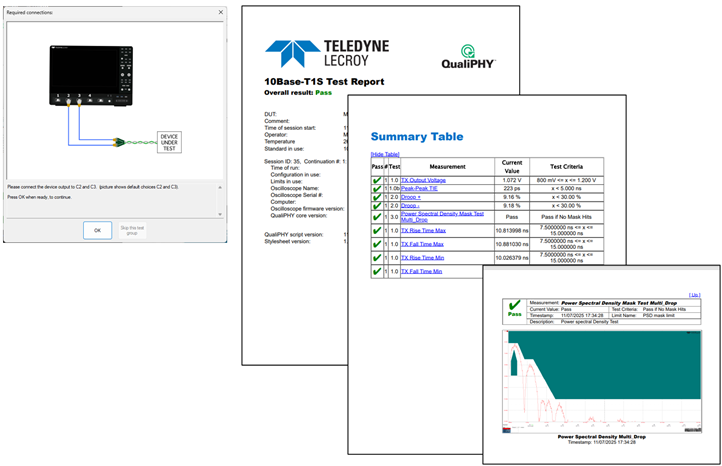Click the pass checkmark in the Peak-Peak TIE row
Screen dimensions: 722x466
pos(377,188)
